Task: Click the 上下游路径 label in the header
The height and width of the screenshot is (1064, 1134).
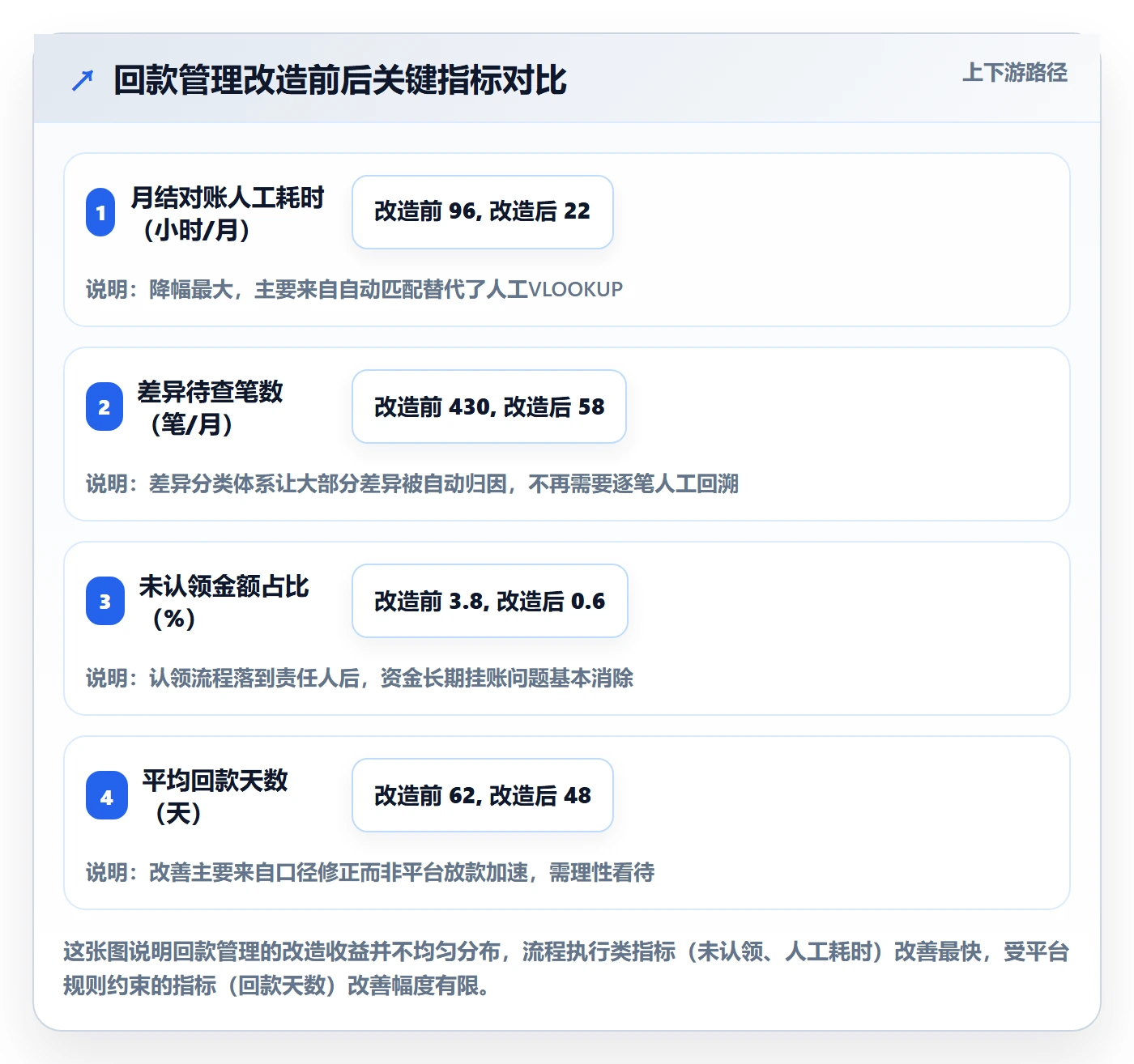Action: point(1014,73)
